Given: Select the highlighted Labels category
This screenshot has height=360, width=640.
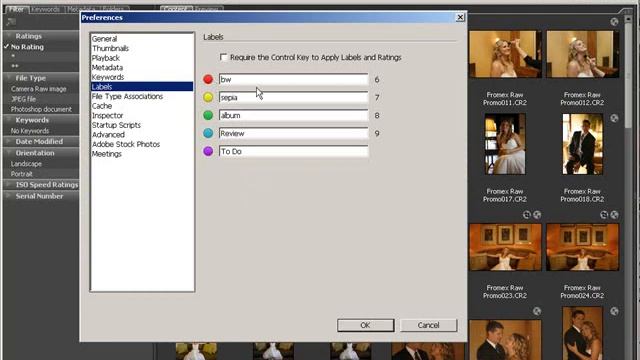Looking at the screenshot, I should coord(142,87).
